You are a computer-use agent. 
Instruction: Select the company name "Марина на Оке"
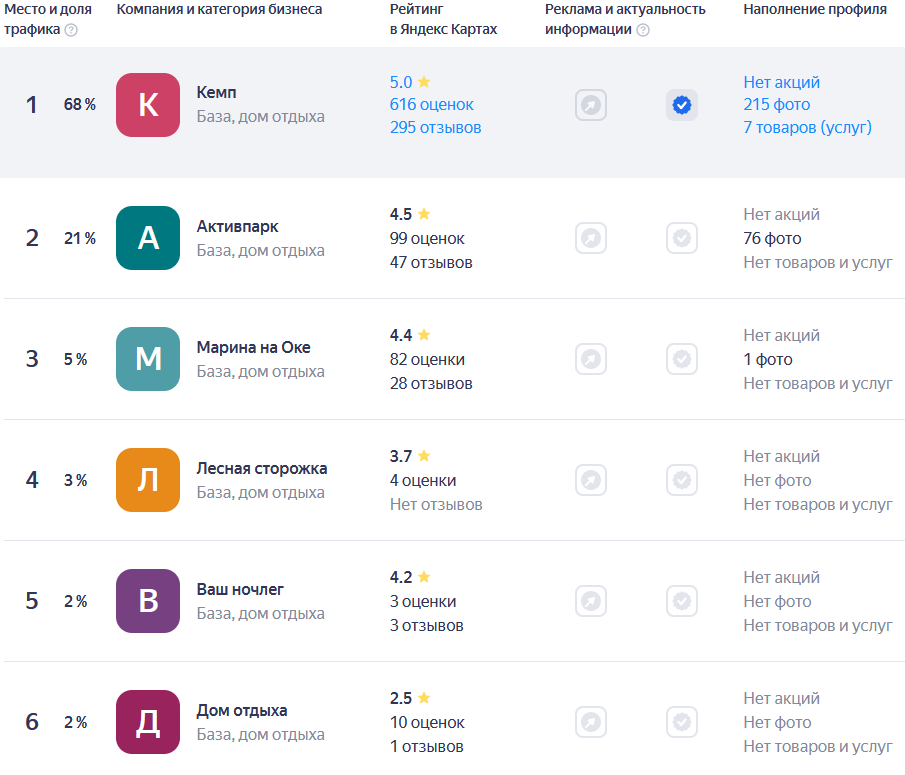(253, 347)
